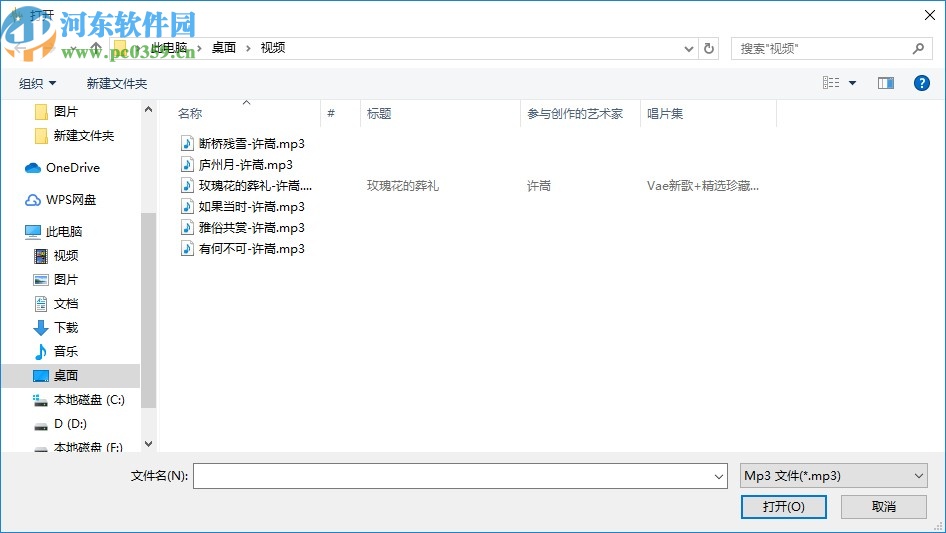Click the 文档 page icon in sidebar

point(40,304)
